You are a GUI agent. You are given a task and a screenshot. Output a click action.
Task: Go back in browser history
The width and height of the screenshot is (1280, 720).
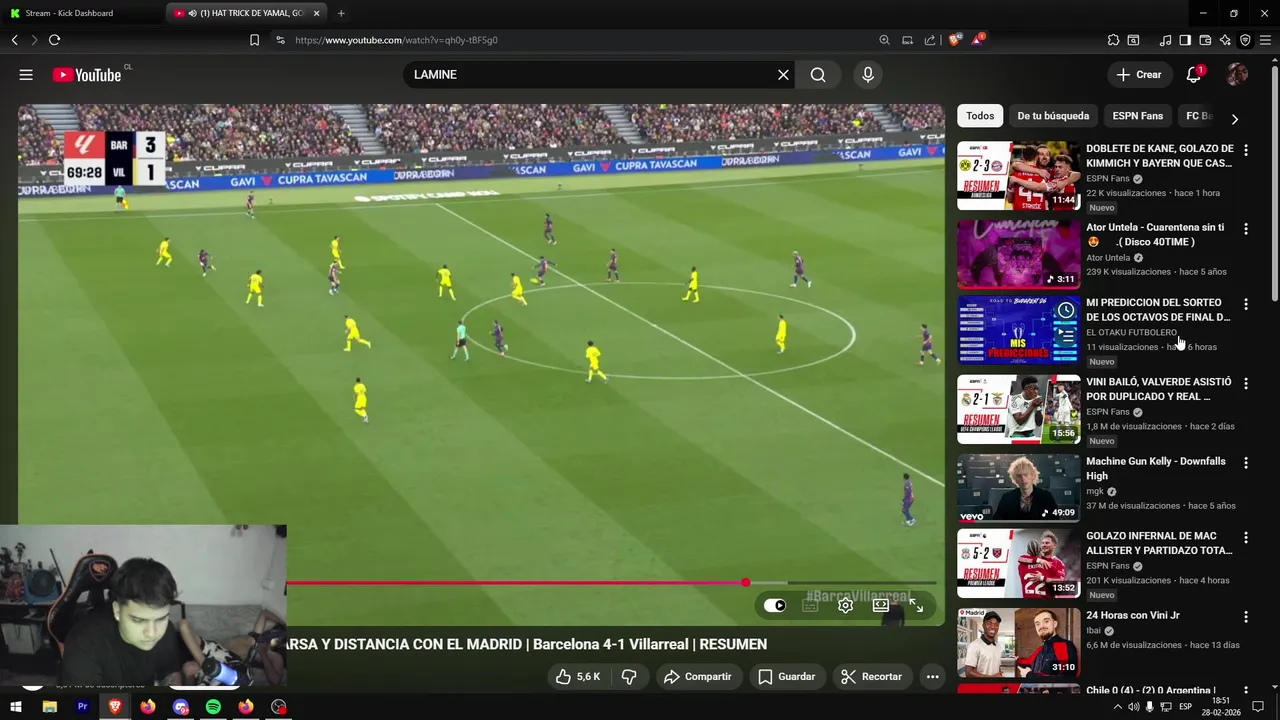(15, 40)
